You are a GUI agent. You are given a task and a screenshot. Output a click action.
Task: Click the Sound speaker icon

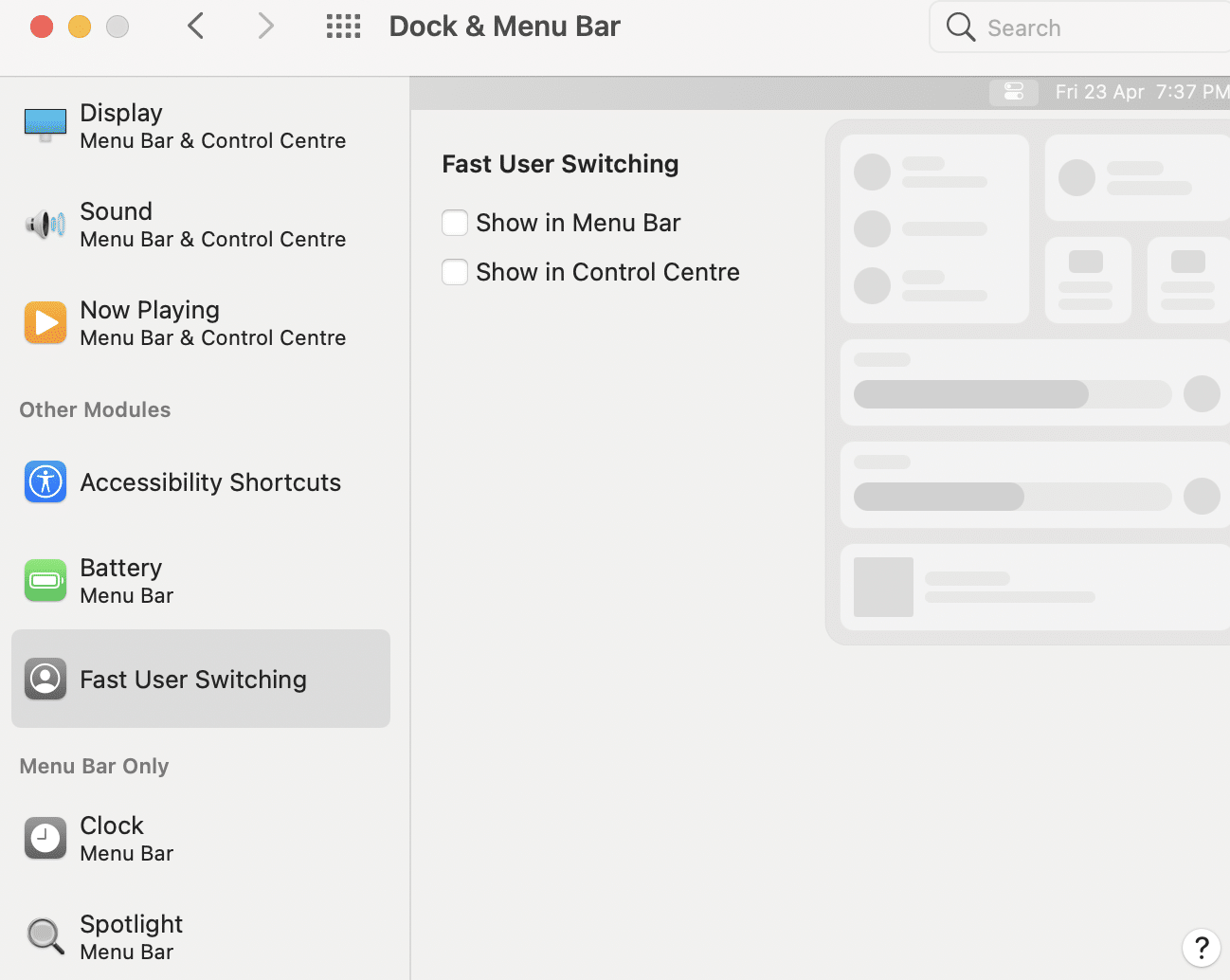click(45, 225)
